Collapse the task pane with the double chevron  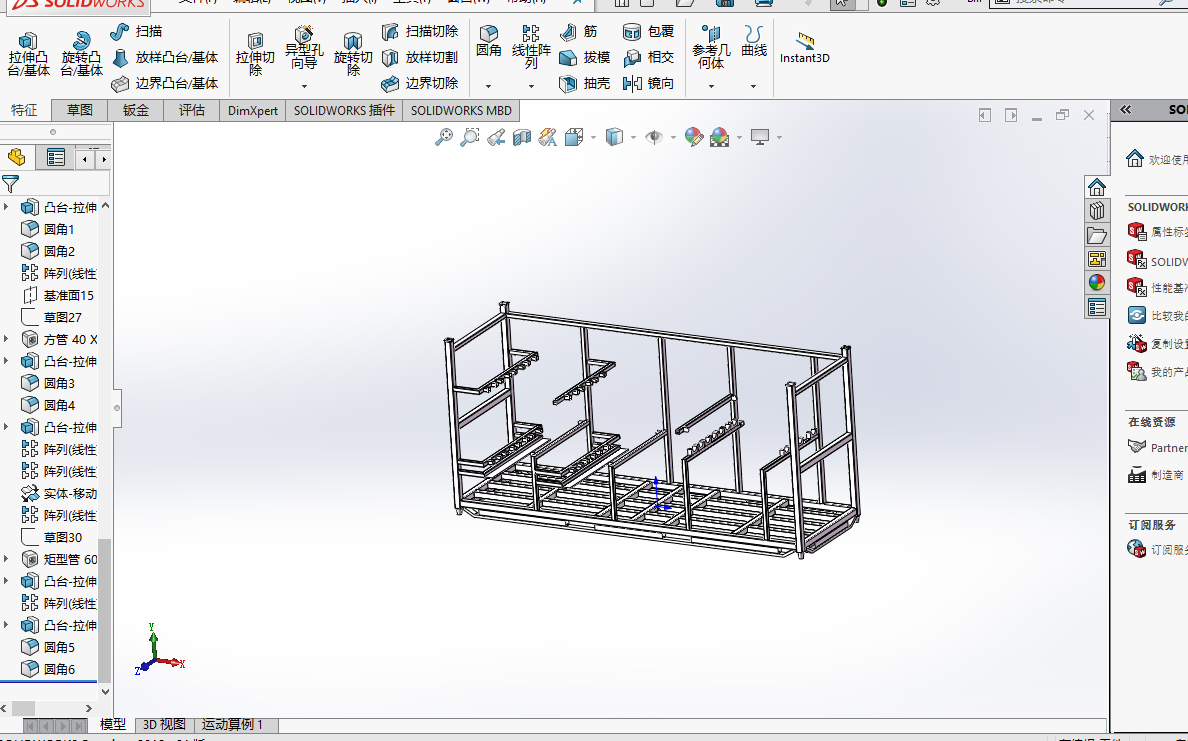click(1126, 110)
